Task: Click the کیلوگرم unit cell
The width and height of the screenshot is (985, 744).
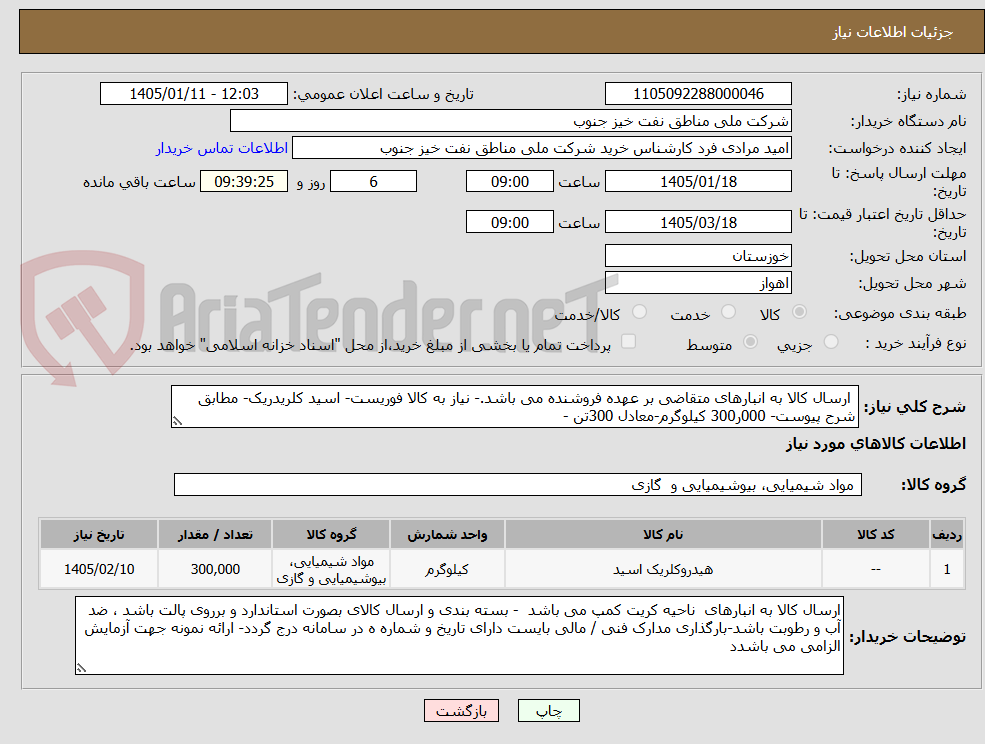Action: click(x=447, y=569)
